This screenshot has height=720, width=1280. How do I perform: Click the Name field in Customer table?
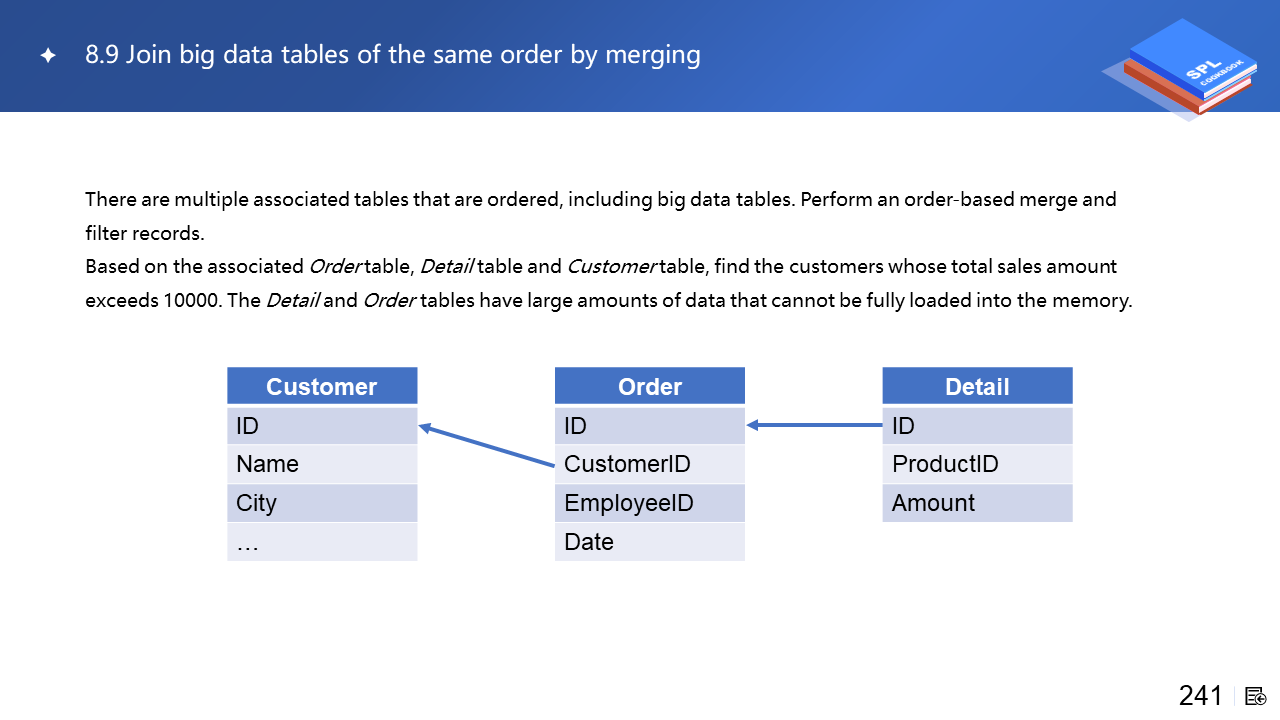[322, 464]
